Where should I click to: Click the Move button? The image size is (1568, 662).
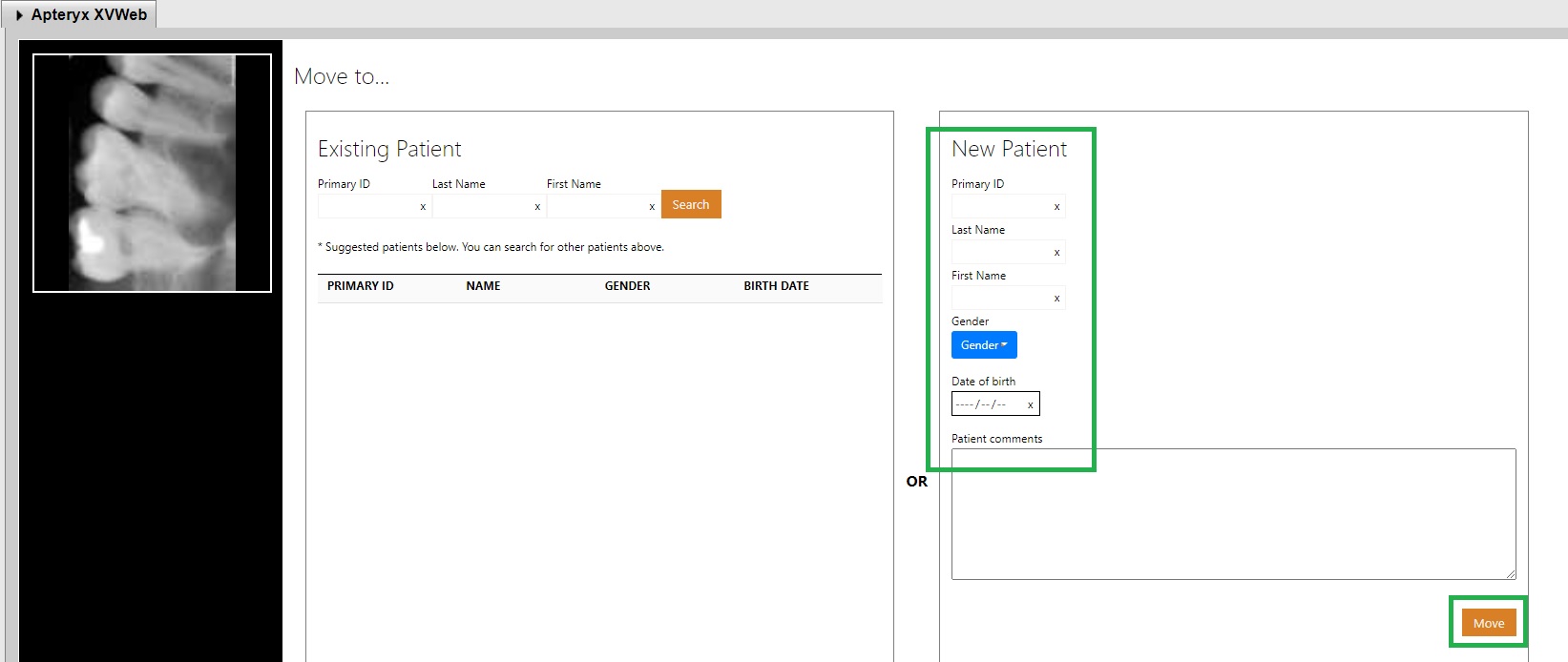1488,624
